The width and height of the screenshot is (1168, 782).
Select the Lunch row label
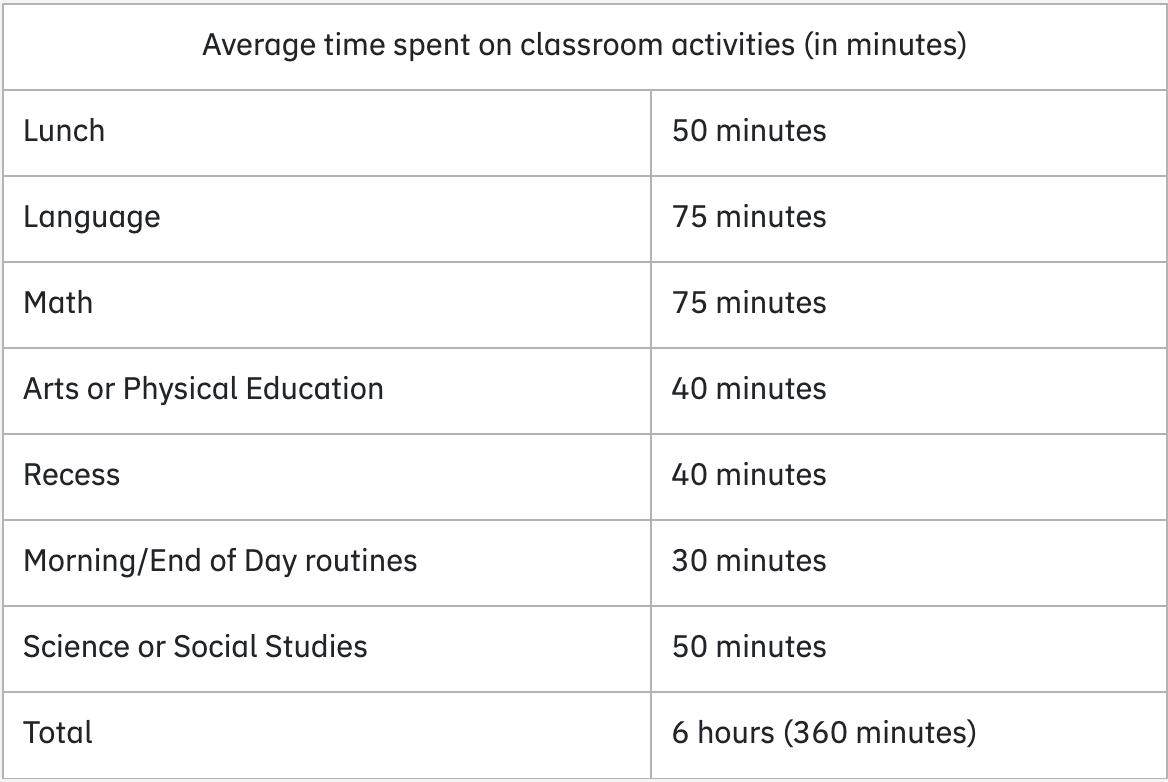[64, 131]
